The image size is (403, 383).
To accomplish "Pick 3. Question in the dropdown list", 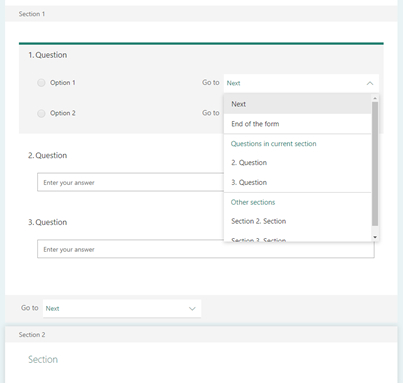I will pyautogui.click(x=297, y=182).
